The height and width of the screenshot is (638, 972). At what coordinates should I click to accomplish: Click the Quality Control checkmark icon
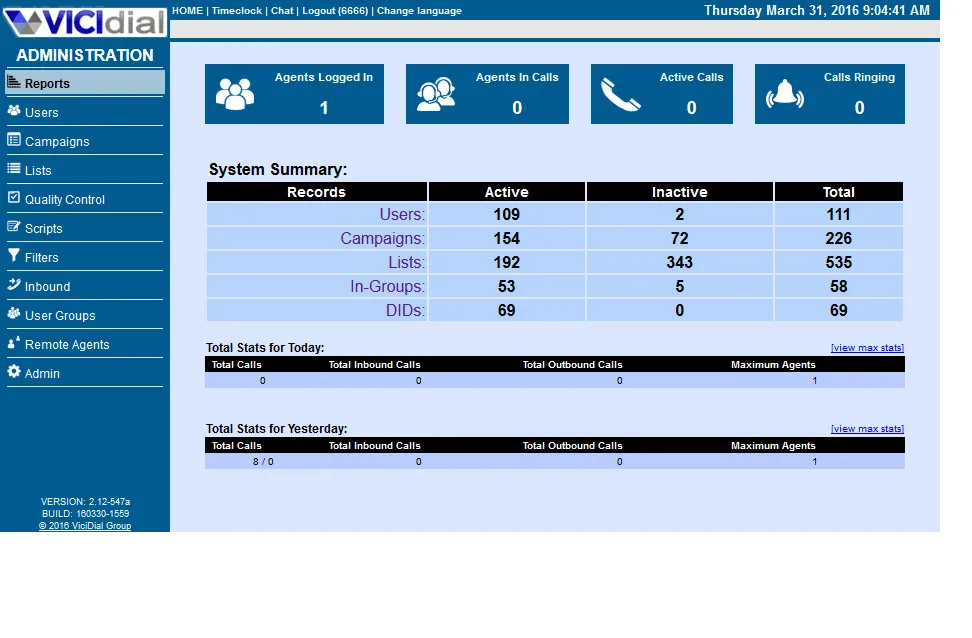[x=14, y=198]
